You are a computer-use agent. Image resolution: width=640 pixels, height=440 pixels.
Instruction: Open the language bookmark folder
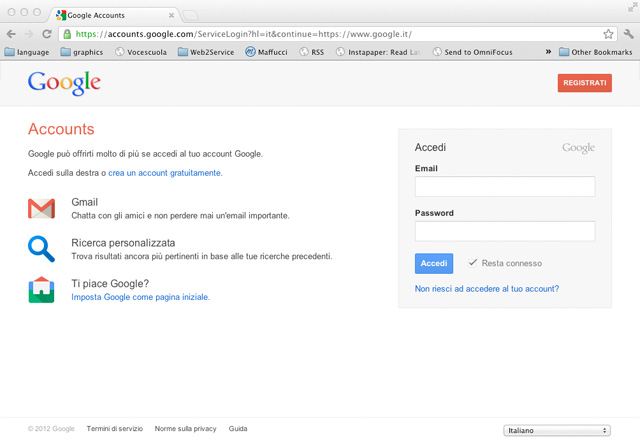27,52
